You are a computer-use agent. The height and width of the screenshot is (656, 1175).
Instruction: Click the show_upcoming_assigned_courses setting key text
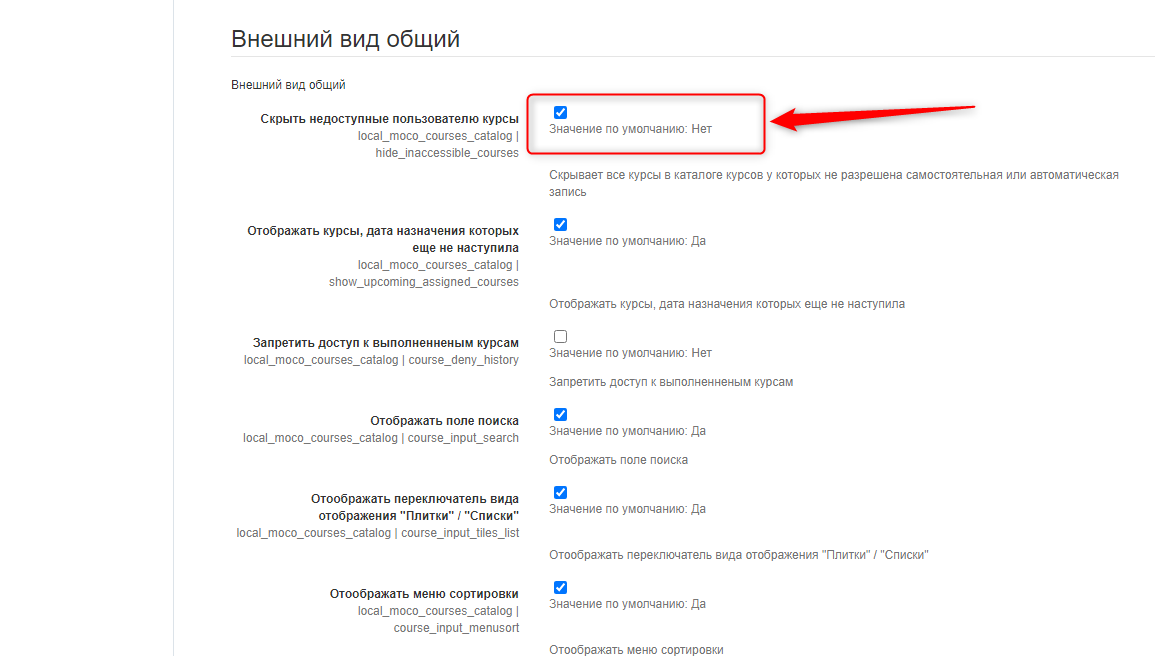(423, 282)
